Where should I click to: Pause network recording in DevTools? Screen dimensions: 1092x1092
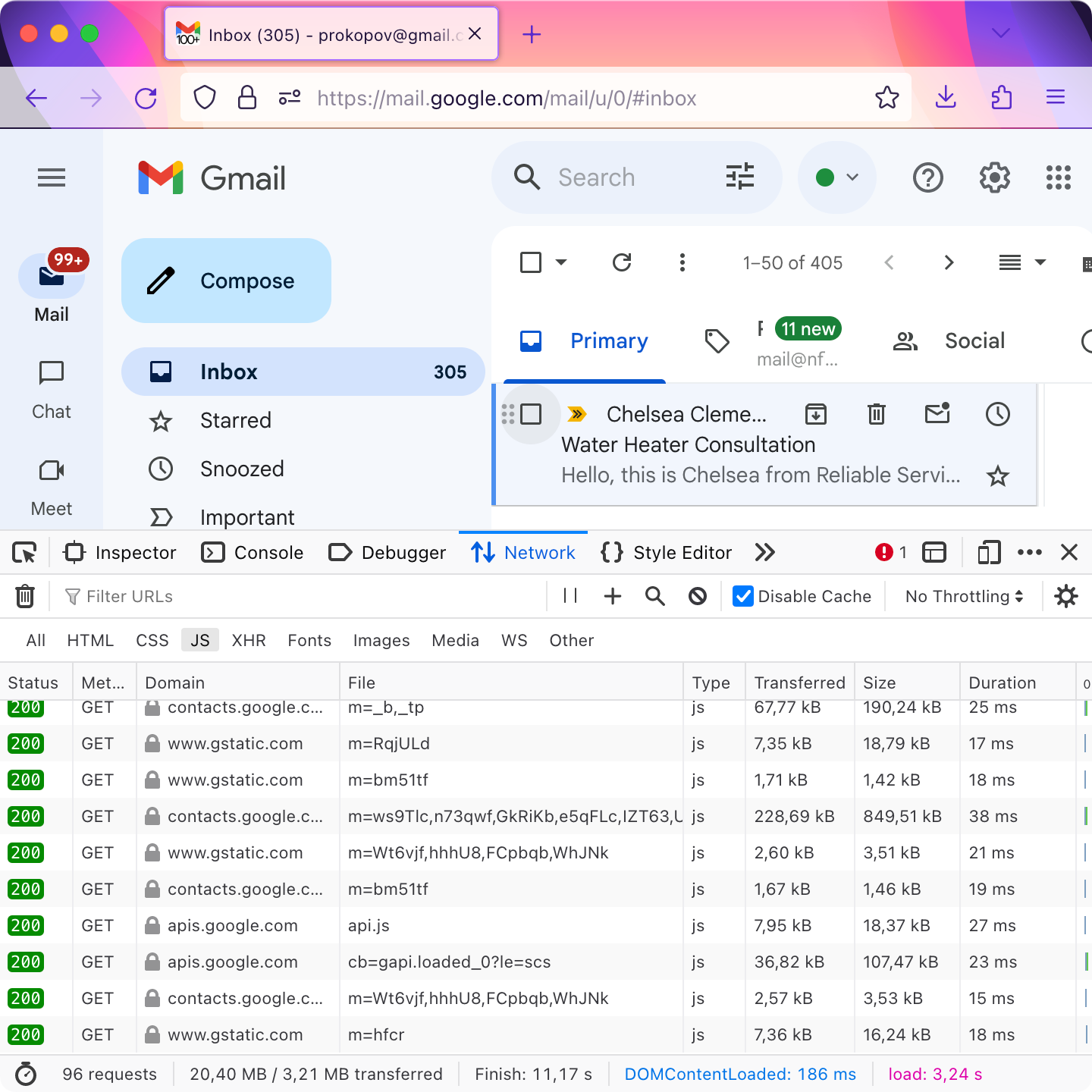[x=570, y=597]
